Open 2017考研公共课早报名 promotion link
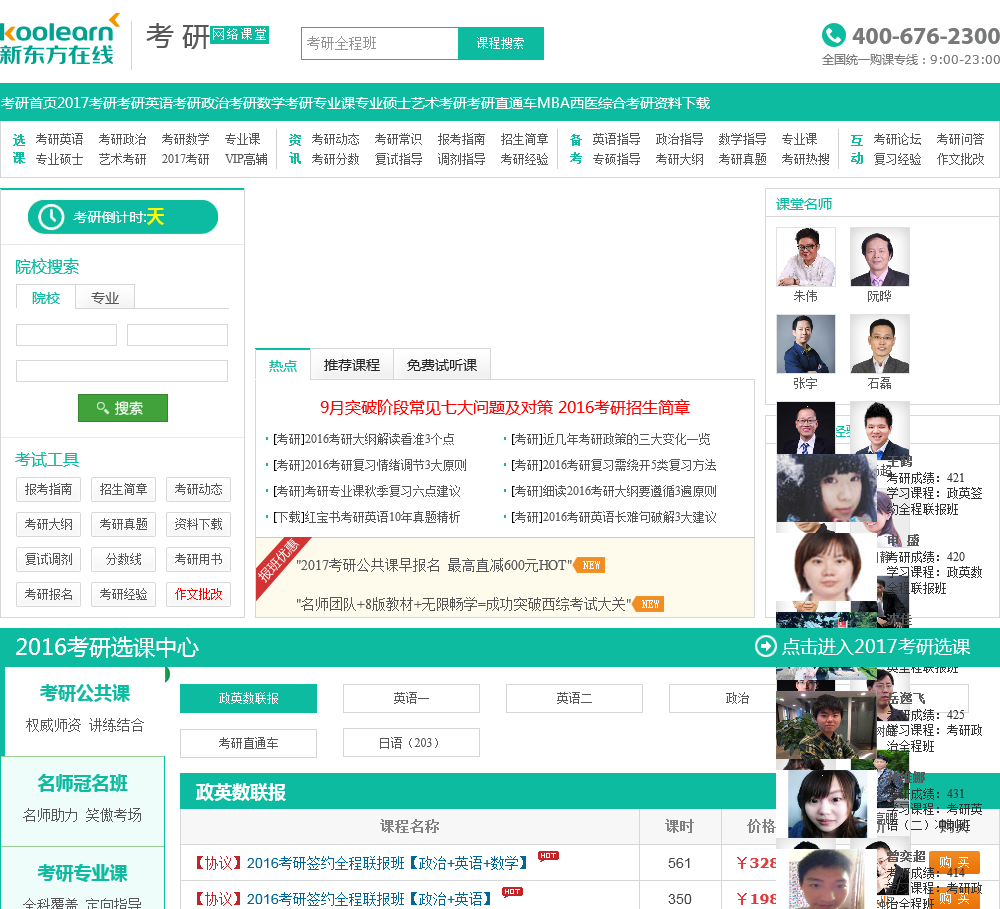This screenshot has height=909, width=1000. pos(434,565)
